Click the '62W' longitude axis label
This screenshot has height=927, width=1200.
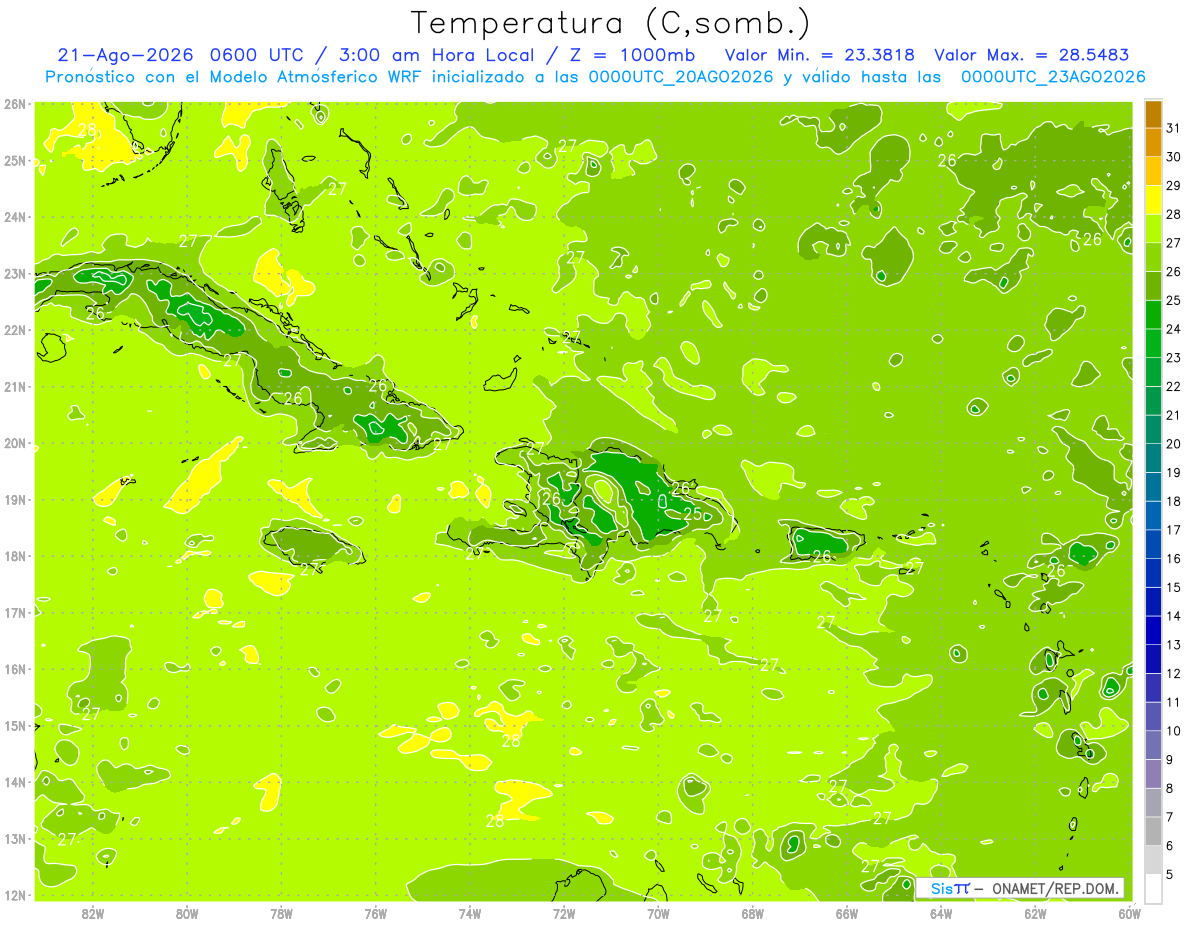[x=1035, y=913]
